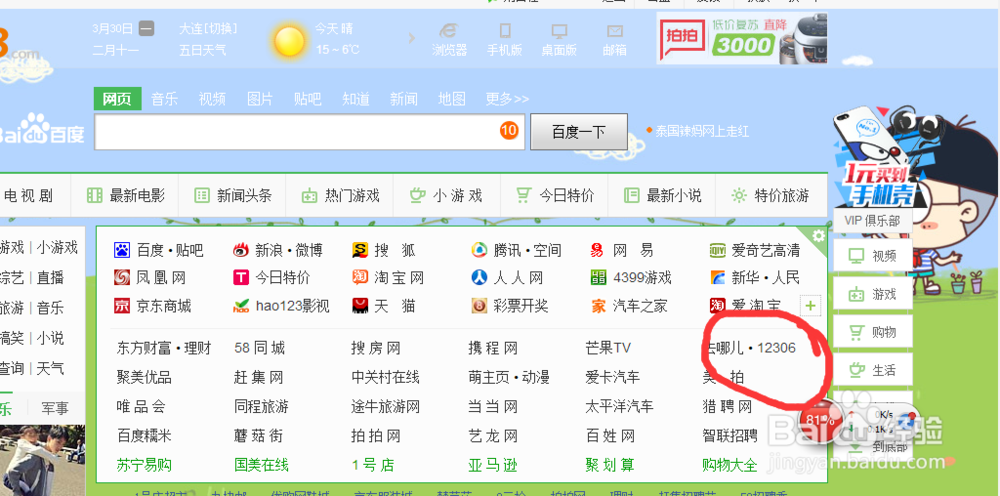Click the hao123影视 icon
Image resolution: width=1000 pixels, height=496 pixels.
(x=240, y=307)
